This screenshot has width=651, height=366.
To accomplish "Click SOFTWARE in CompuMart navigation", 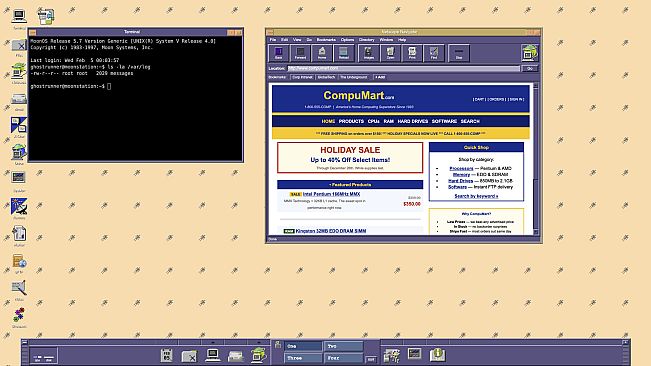I will [x=444, y=121].
